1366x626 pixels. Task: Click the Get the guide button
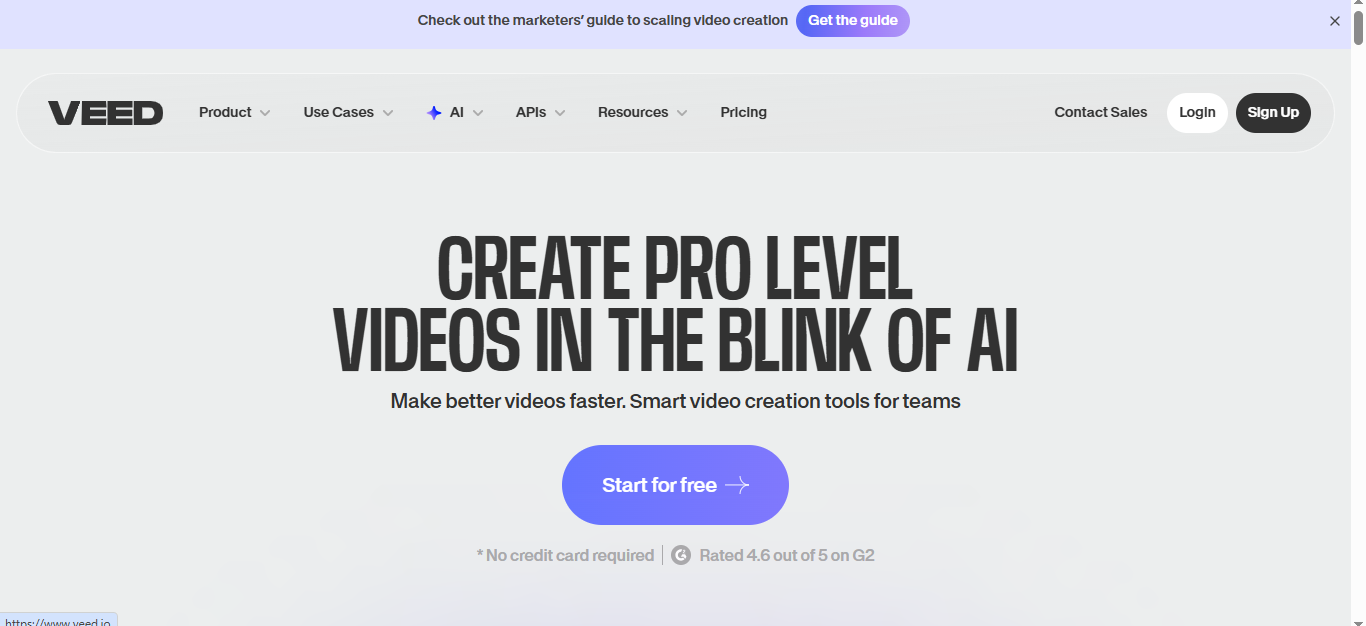(853, 21)
